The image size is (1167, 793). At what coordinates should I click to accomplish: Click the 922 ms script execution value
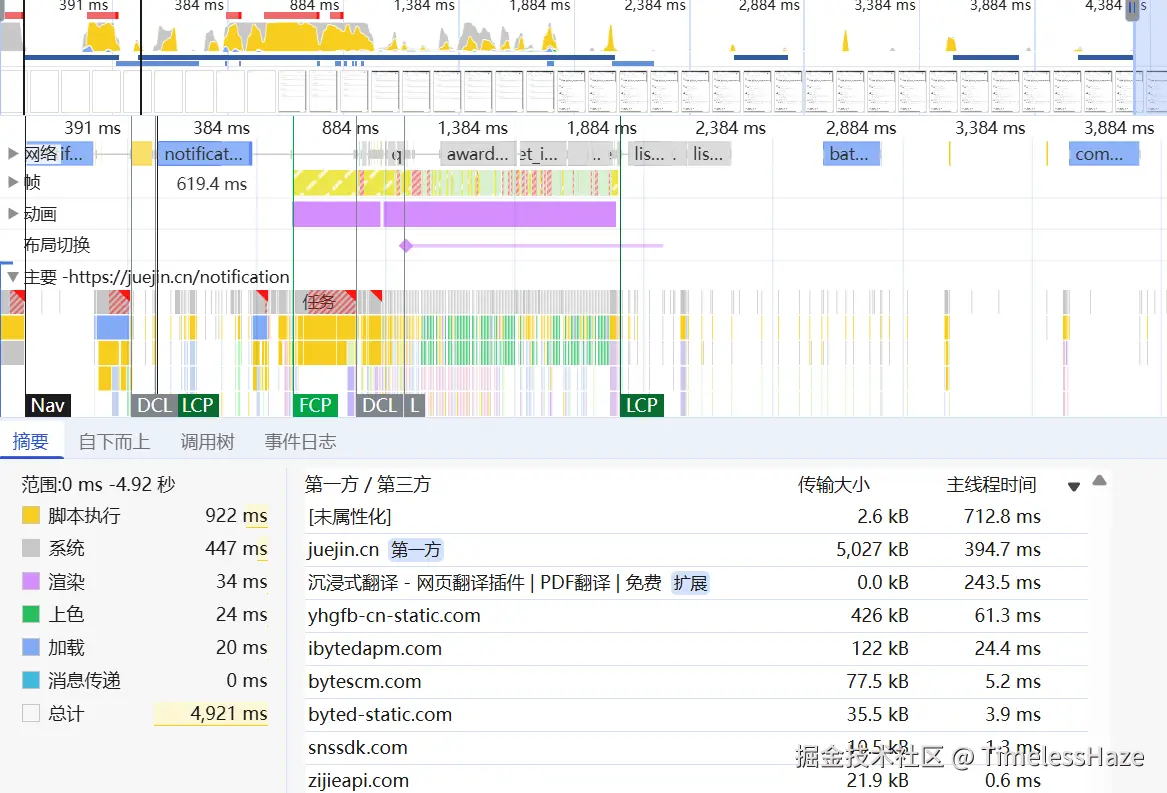[236, 515]
